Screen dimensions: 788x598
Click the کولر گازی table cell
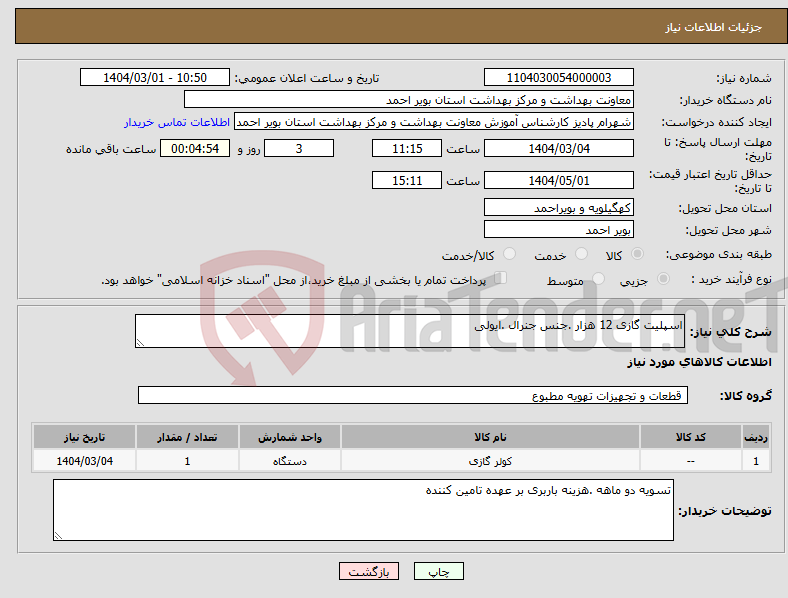click(490, 461)
